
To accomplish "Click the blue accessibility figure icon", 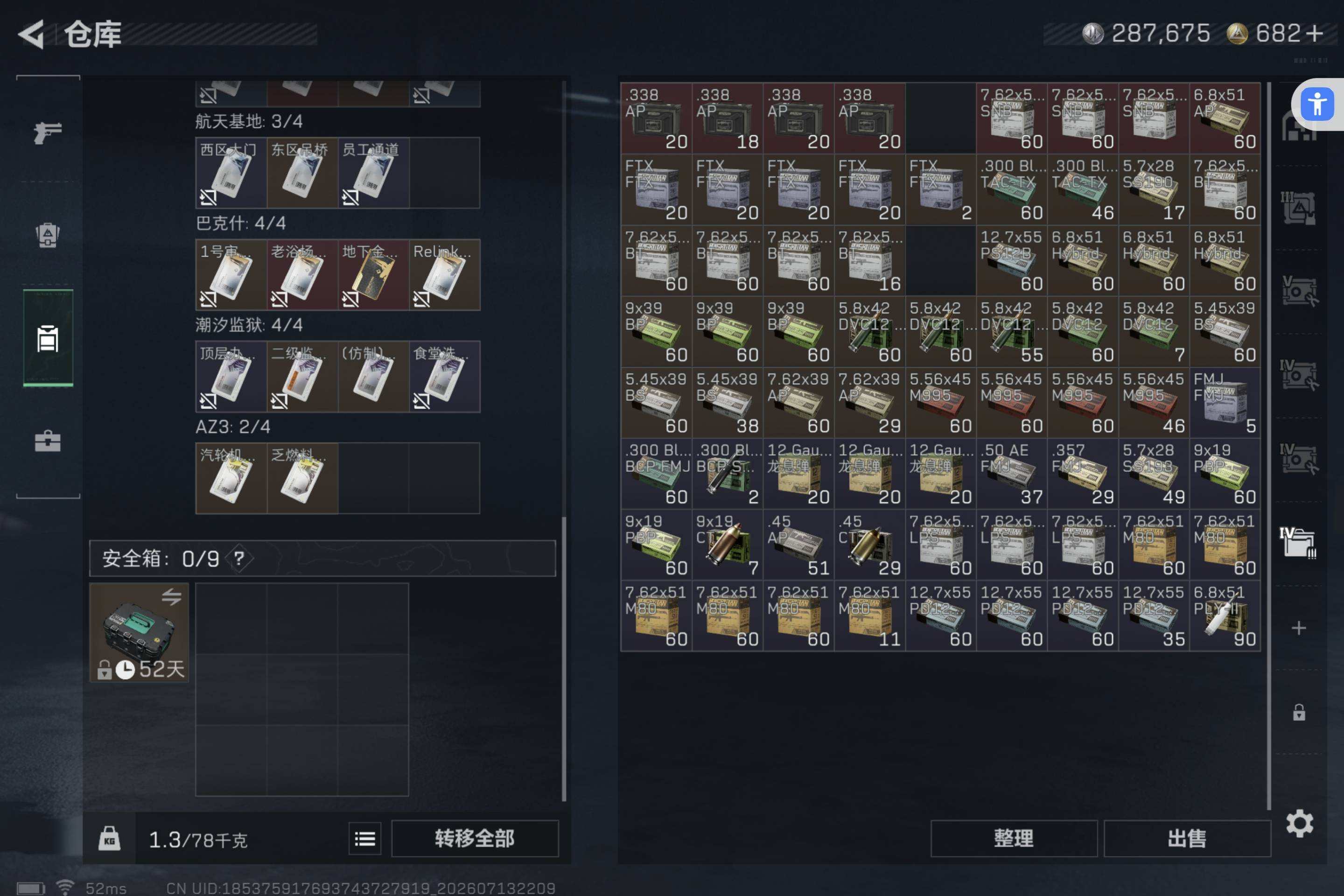I will pyautogui.click(x=1317, y=104).
